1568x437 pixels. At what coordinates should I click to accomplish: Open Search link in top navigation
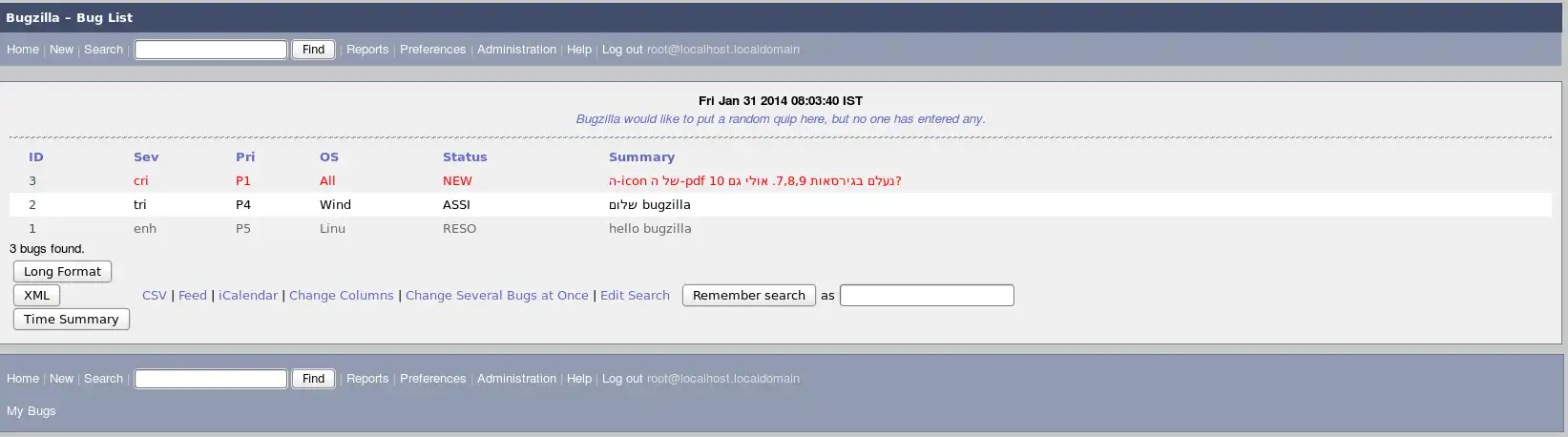pos(103,50)
